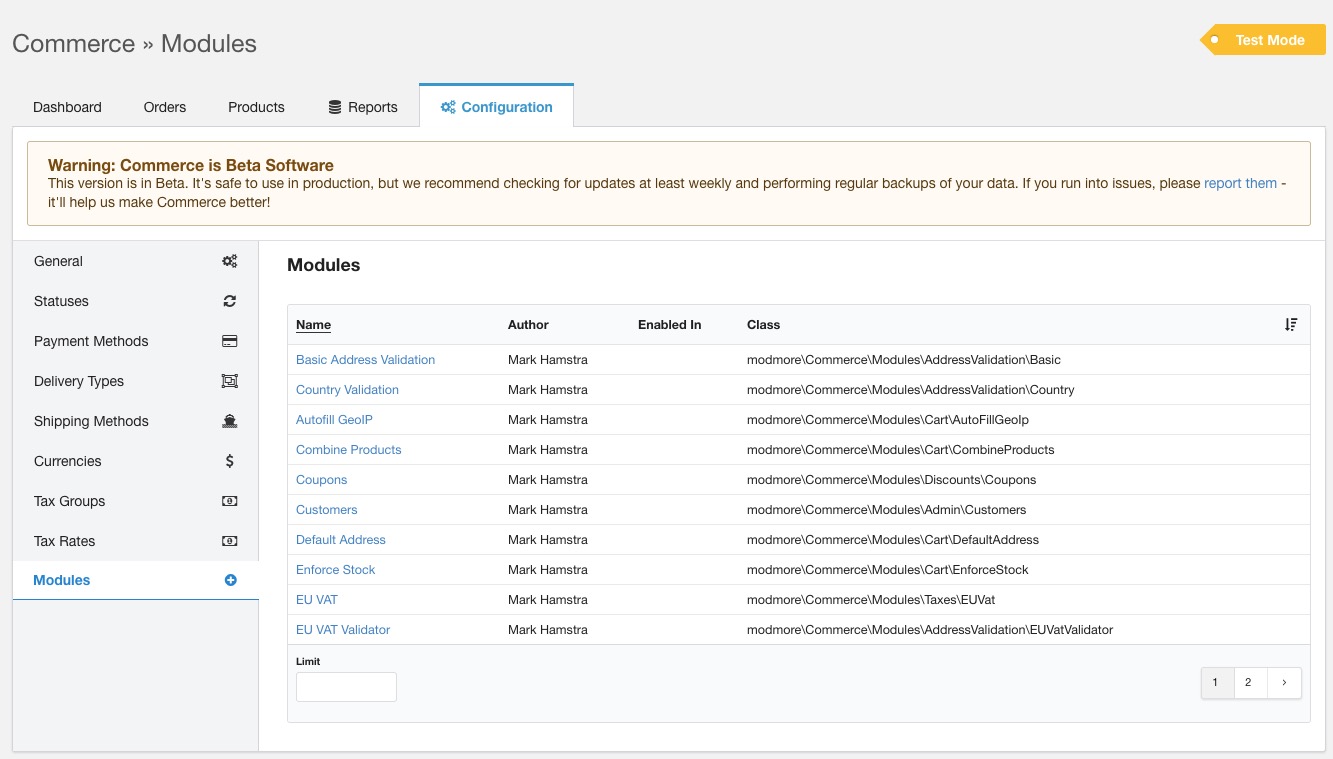Click the money icon beside Tax Rates
Image resolution: width=1333 pixels, height=759 pixels.
pyautogui.click(x=230, y=541)
